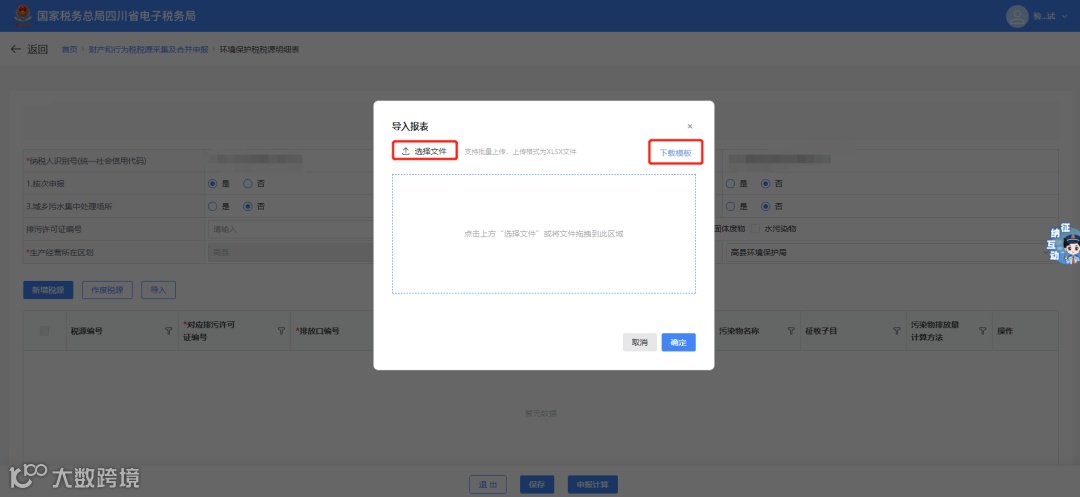Viewport: 1080px width, 497px height.
Task: Open the 生产经营所在区划 field
Action: coord(291,253)
